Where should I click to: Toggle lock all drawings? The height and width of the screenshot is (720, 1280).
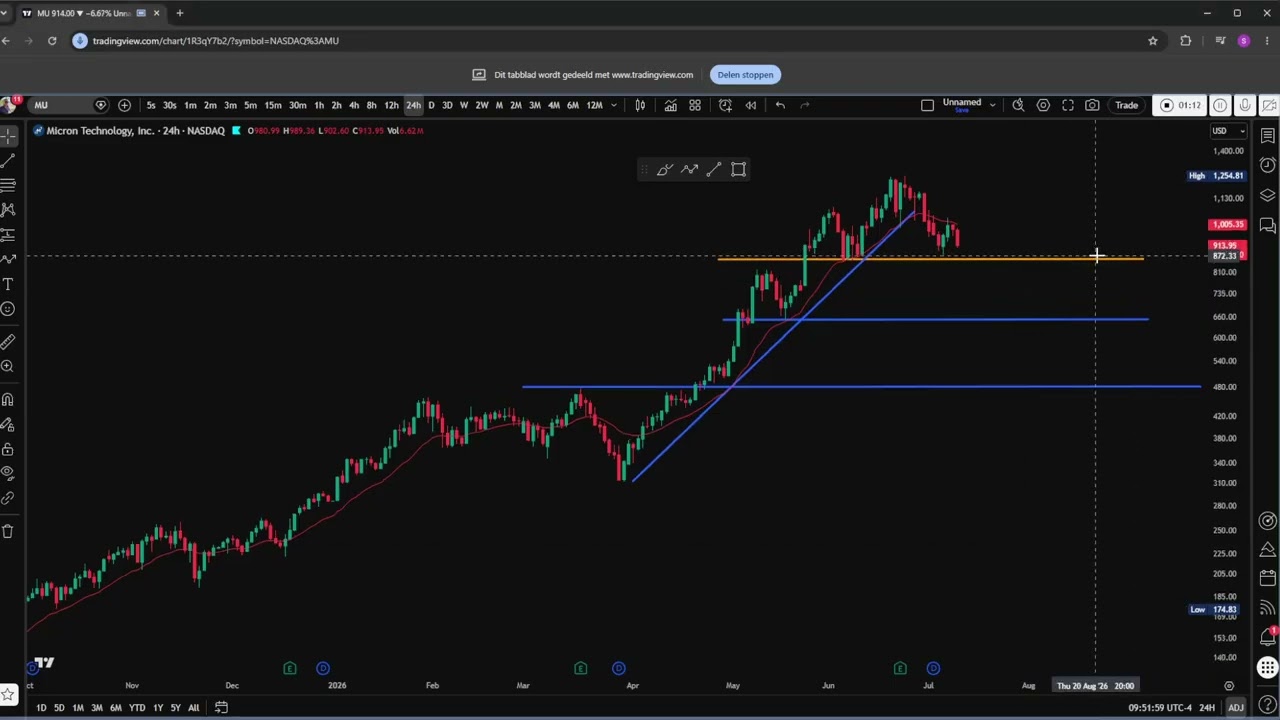tap(8, 449)
